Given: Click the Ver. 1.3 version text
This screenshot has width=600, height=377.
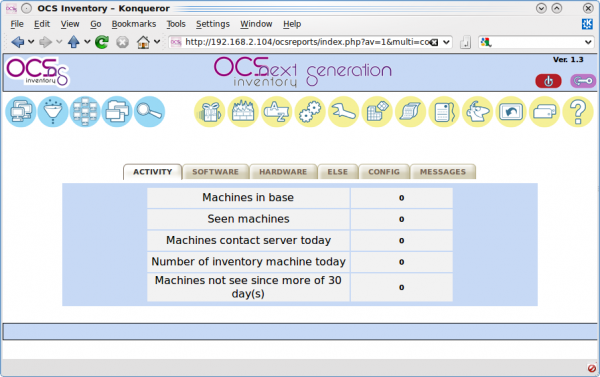Looking at the screenshot, I should [x=568, y=60].
